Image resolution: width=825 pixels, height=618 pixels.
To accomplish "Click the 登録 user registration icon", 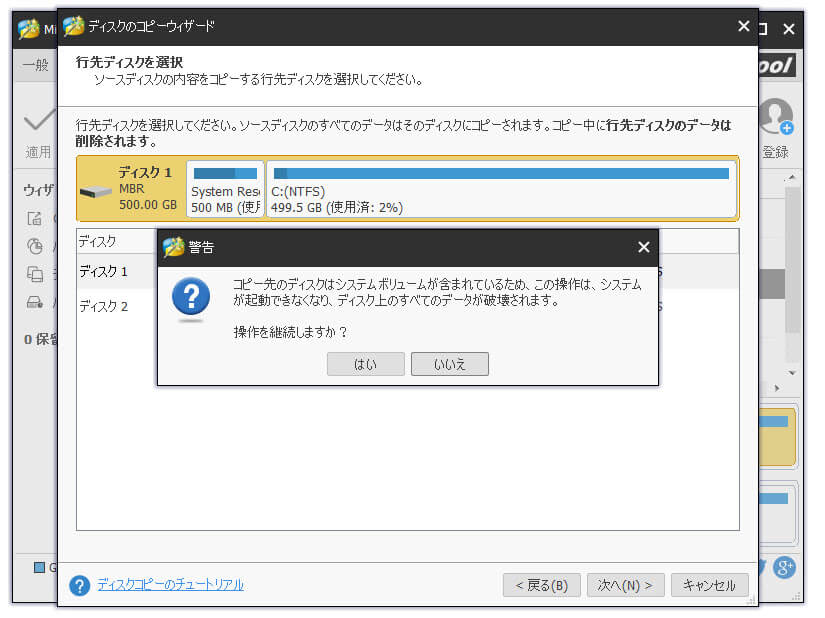I will tap(775, 117).
